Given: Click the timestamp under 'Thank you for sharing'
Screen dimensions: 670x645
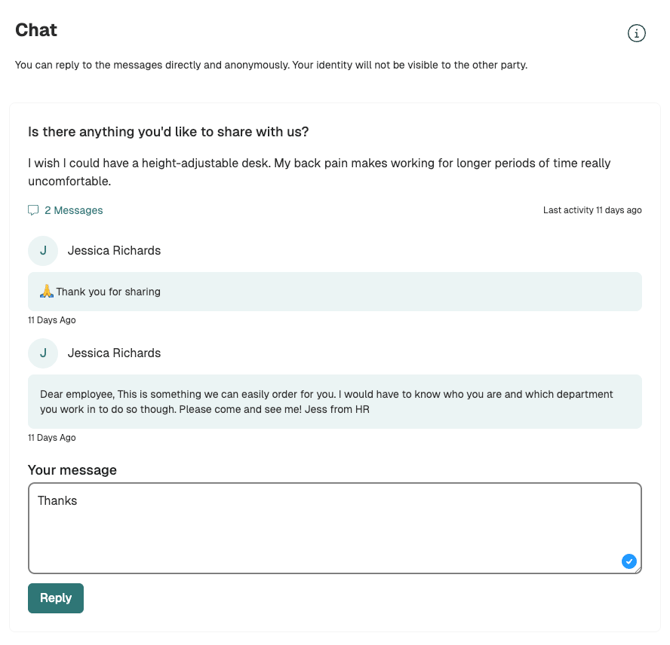Looking at the screenshot, I should pos(52,320).
